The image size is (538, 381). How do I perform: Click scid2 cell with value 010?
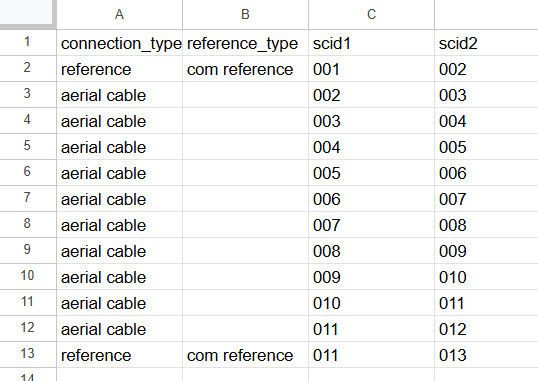pos(486,277)
